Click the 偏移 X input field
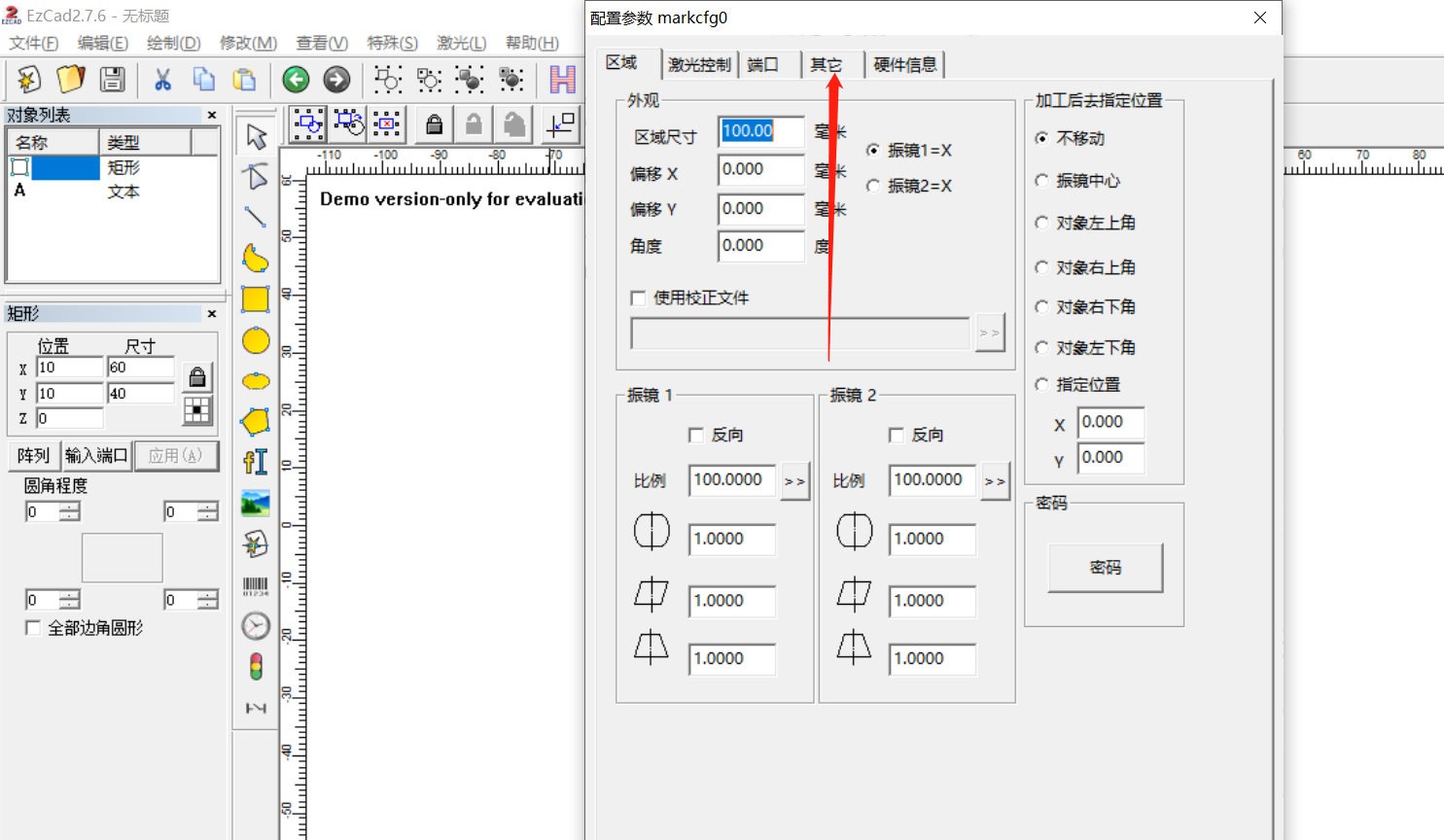Image resolution: width=1444 pixels, height=840 pixels. [761, 170]
